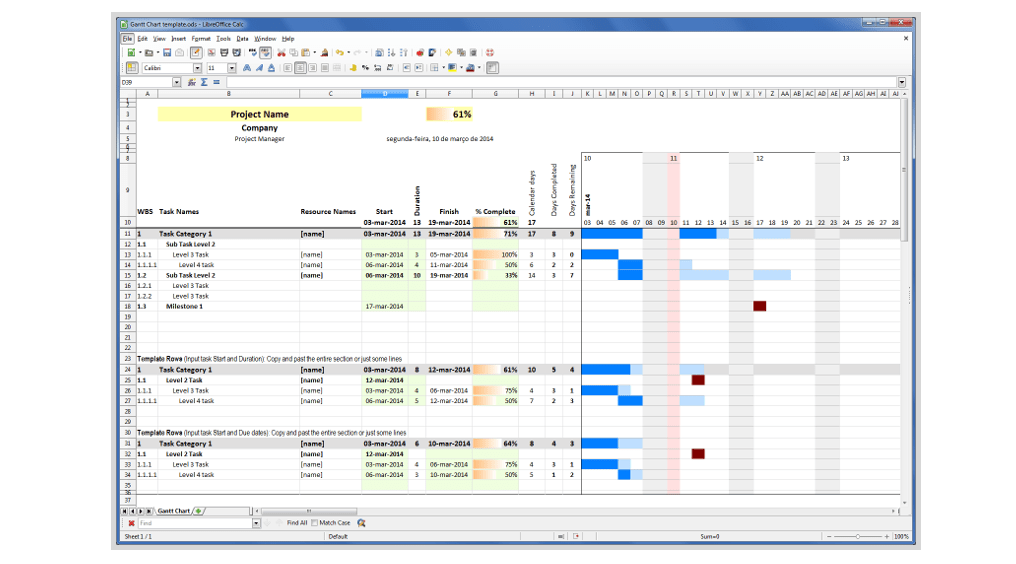
Task: Close the Find toolbar
Action: pos(131,523)
